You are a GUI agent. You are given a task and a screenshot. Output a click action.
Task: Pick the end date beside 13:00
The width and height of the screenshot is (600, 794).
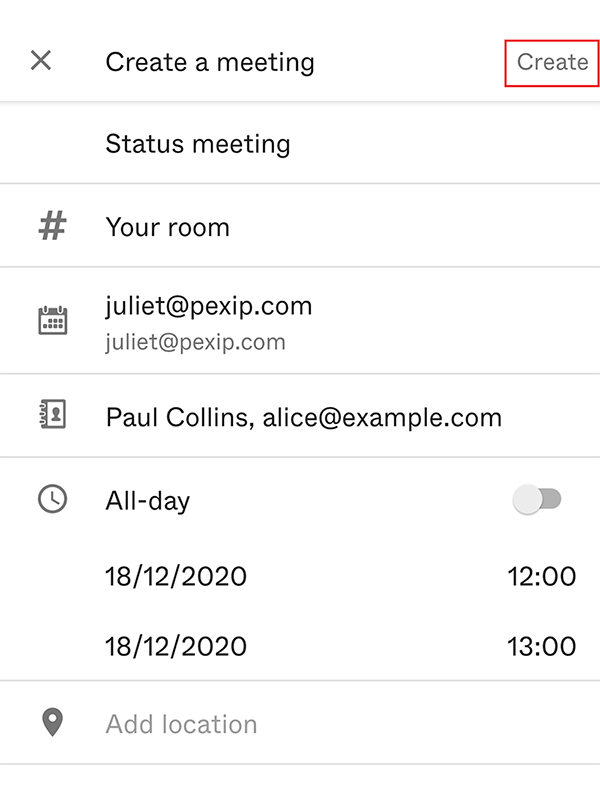tap(175, 646)
